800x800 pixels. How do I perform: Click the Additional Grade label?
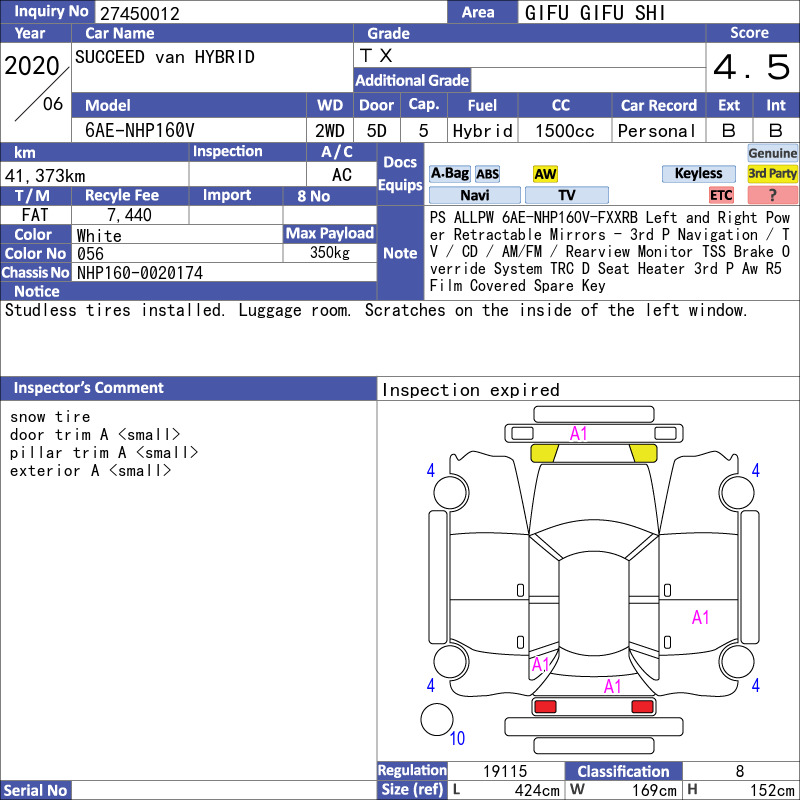coord(412,80)
